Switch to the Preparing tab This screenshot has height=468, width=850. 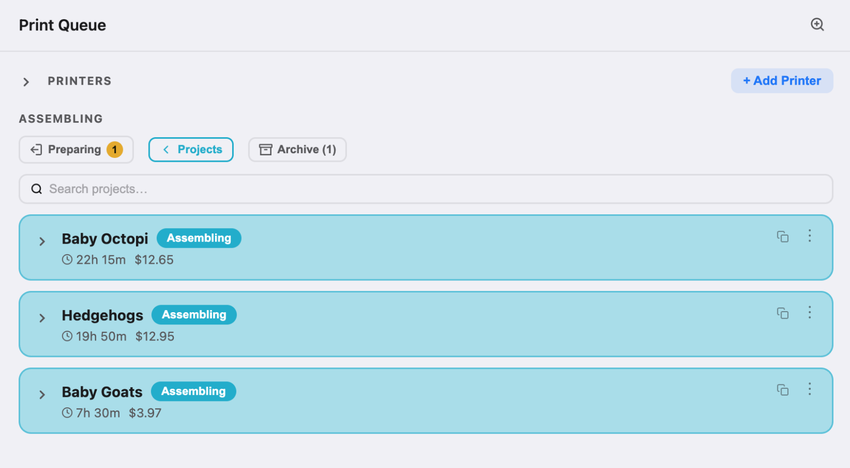76,150
